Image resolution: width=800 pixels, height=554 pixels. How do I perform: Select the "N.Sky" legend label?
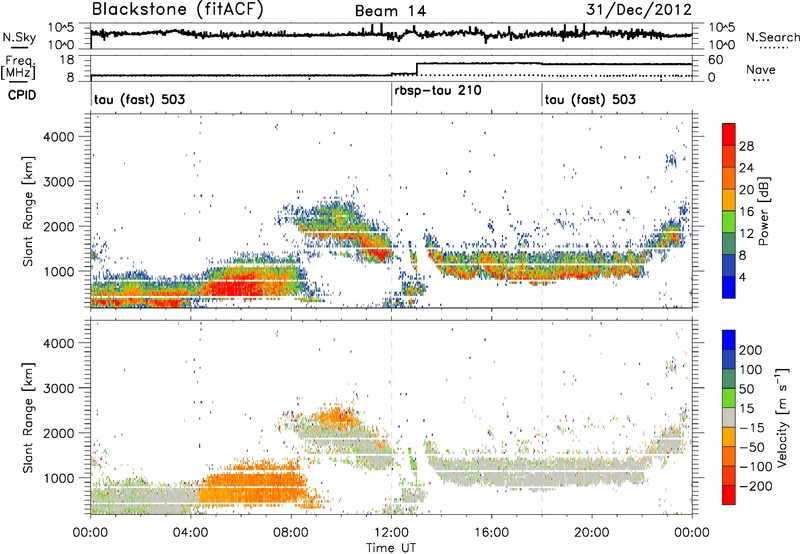(x=19, y=37)
